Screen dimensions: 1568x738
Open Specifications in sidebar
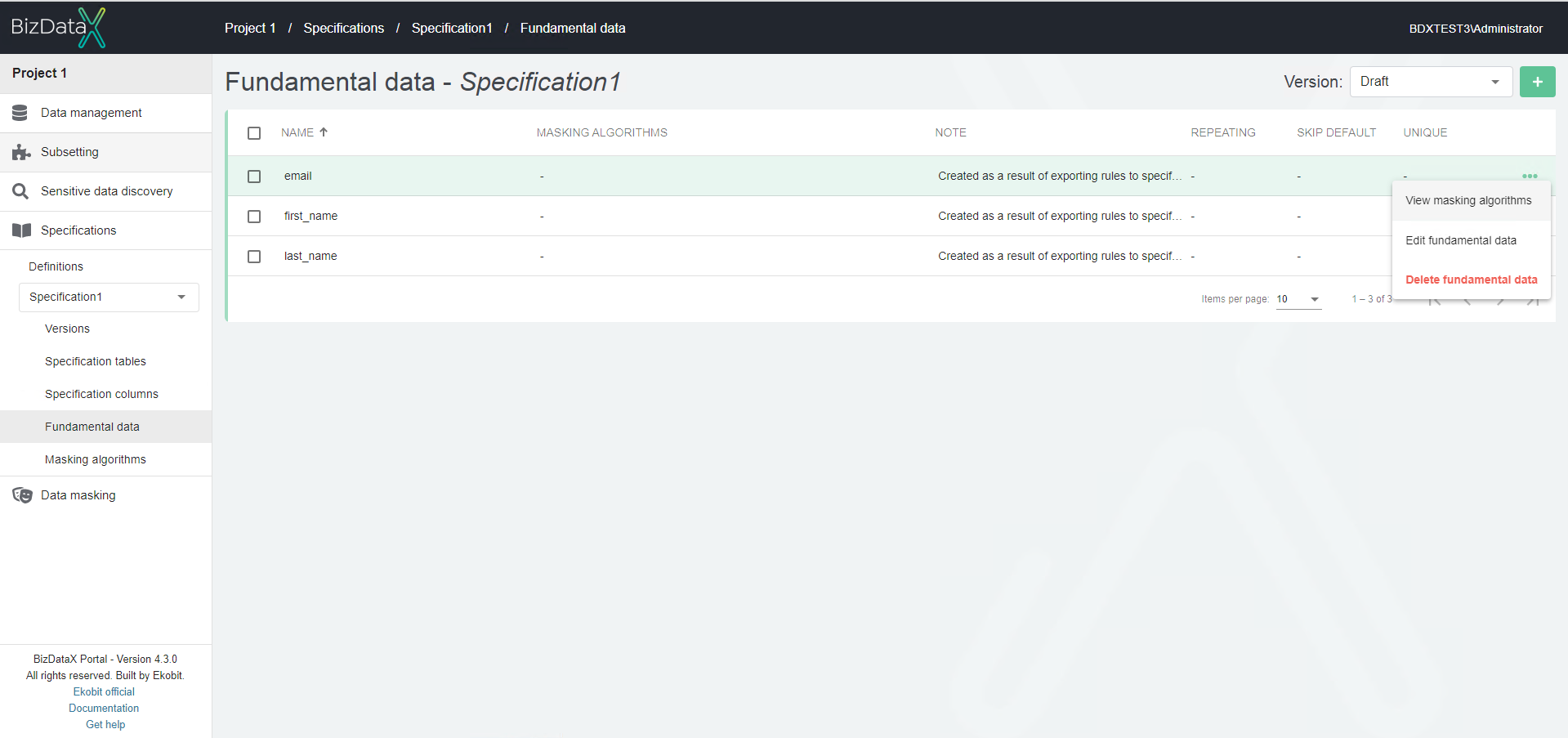coord(105,230)
